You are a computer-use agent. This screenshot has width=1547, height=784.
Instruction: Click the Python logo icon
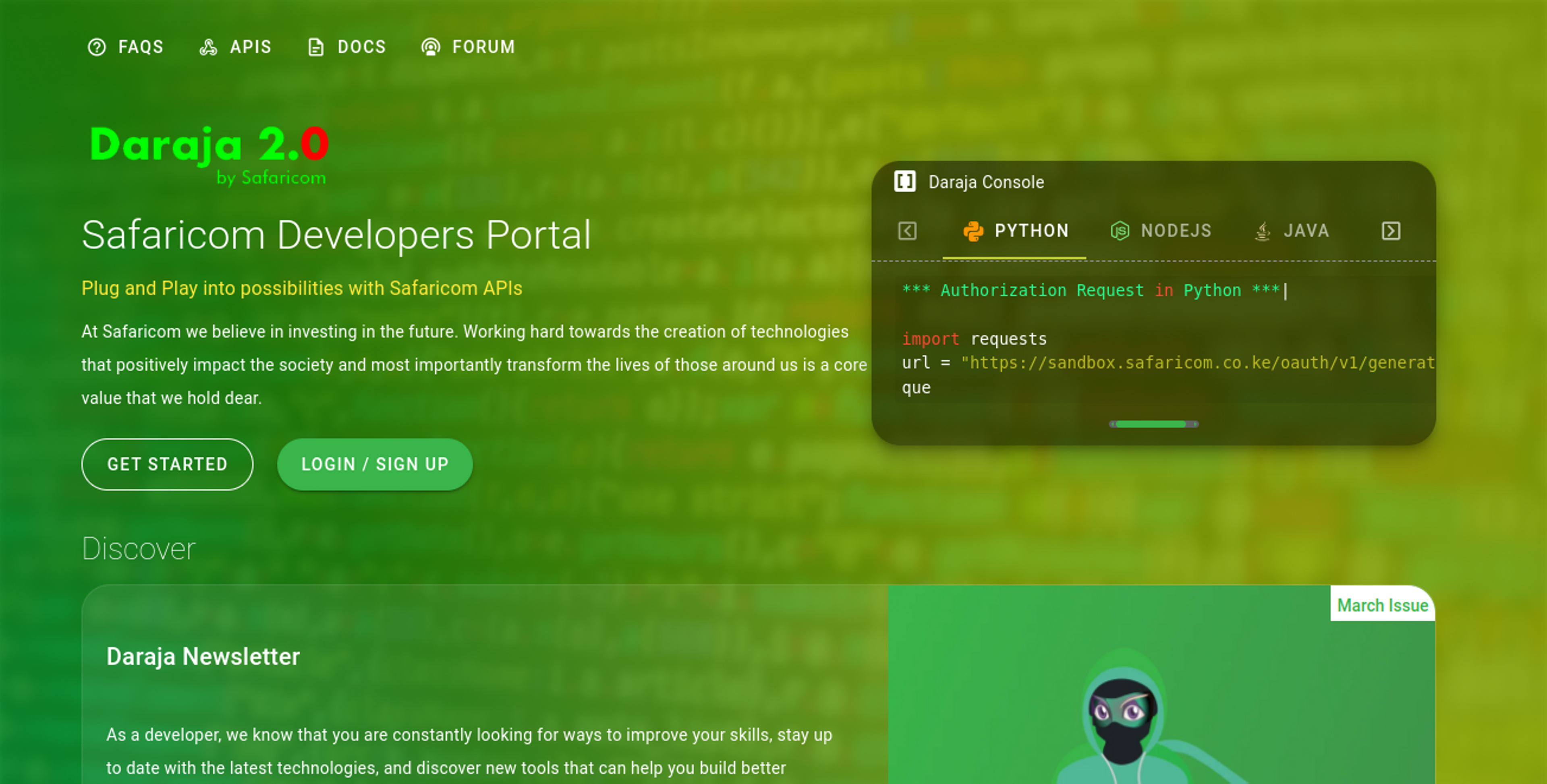pos(973,231)
